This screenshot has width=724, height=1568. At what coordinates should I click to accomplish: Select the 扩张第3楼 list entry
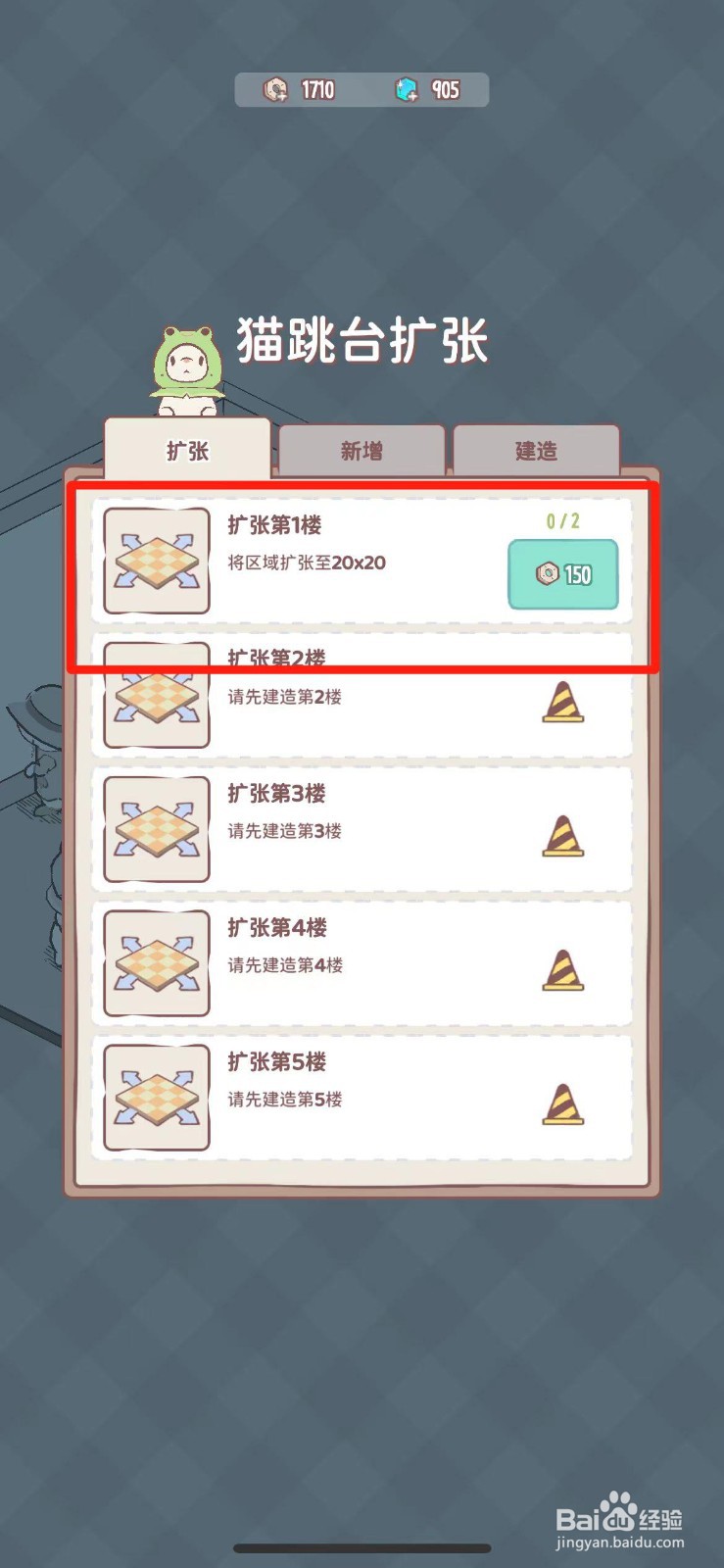point(362,830)
